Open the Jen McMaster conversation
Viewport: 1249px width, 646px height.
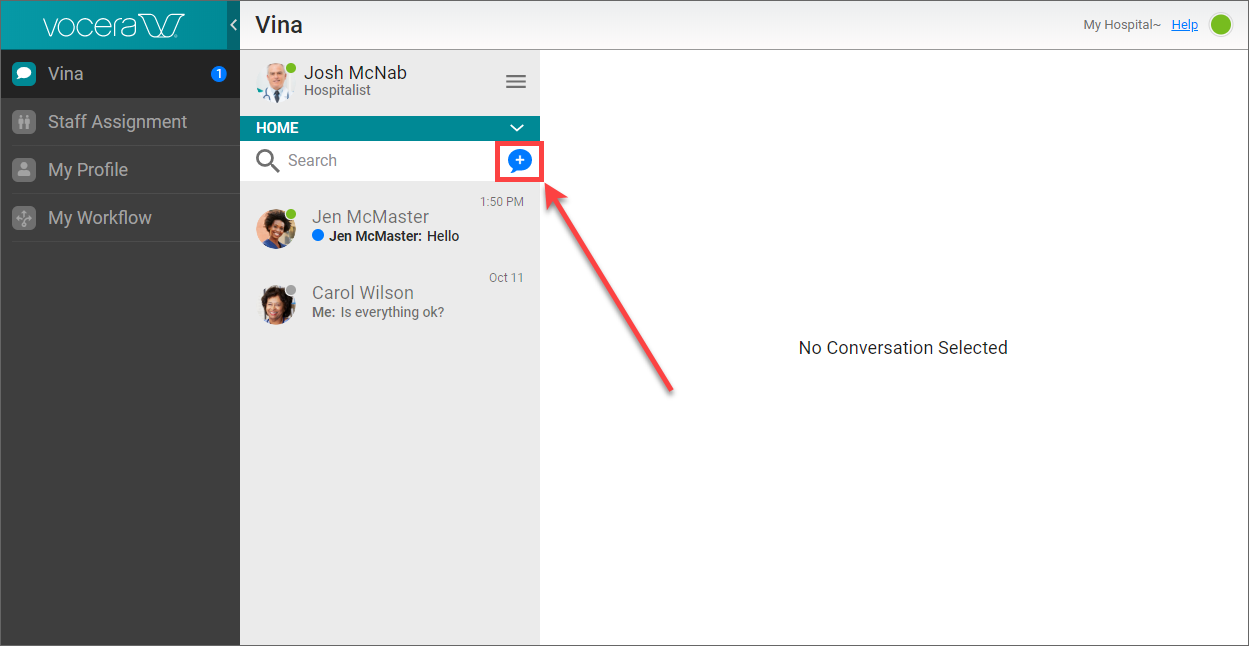click(390, 227)
